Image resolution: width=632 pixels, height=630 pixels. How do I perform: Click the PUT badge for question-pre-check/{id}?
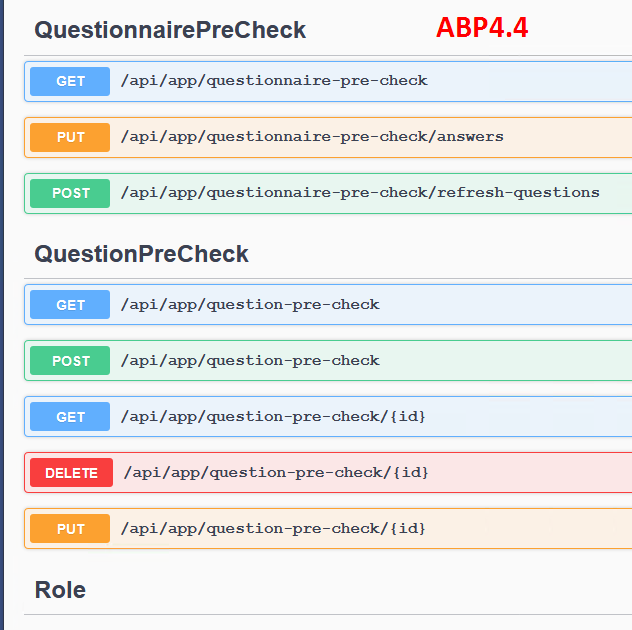pos(70,529)
